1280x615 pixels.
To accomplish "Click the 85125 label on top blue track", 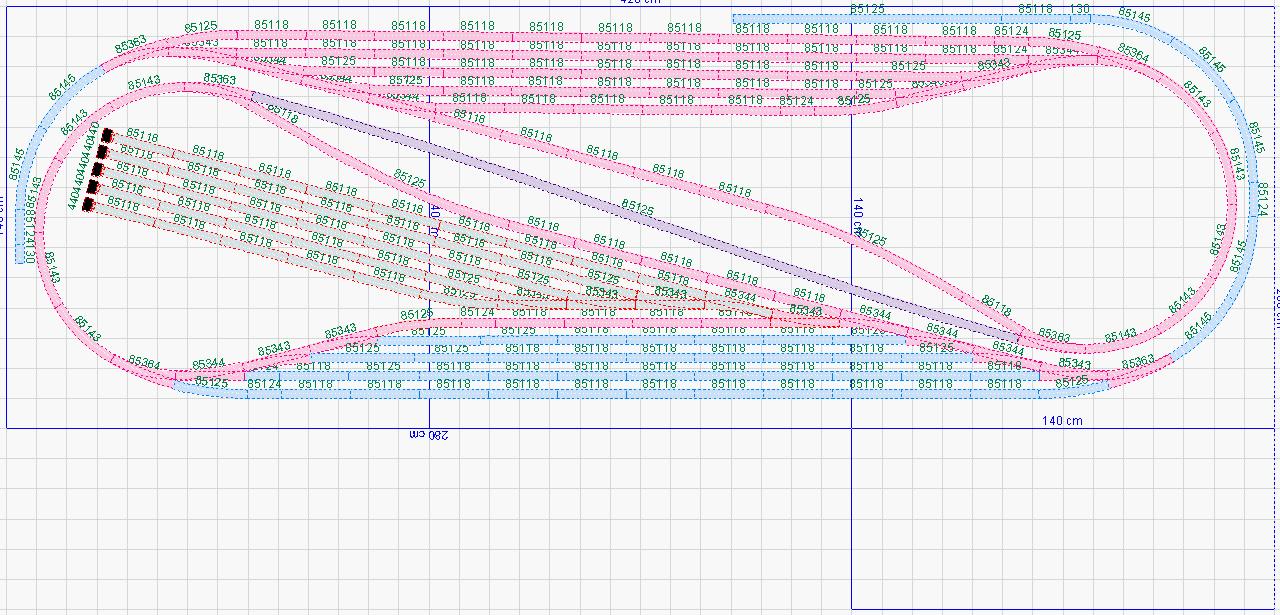I will (x=867, y=10).
